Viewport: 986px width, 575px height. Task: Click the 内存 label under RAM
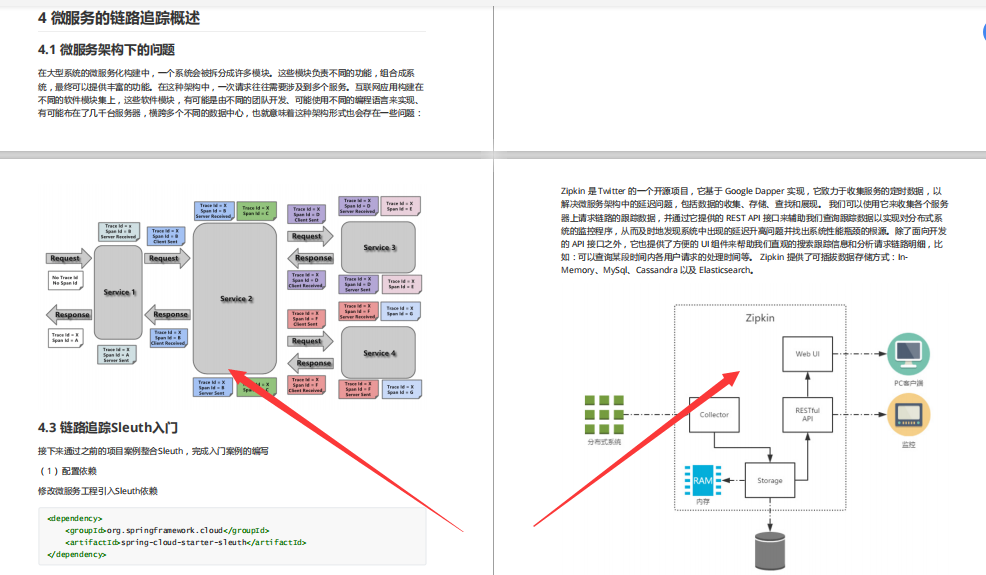point(702,501)
